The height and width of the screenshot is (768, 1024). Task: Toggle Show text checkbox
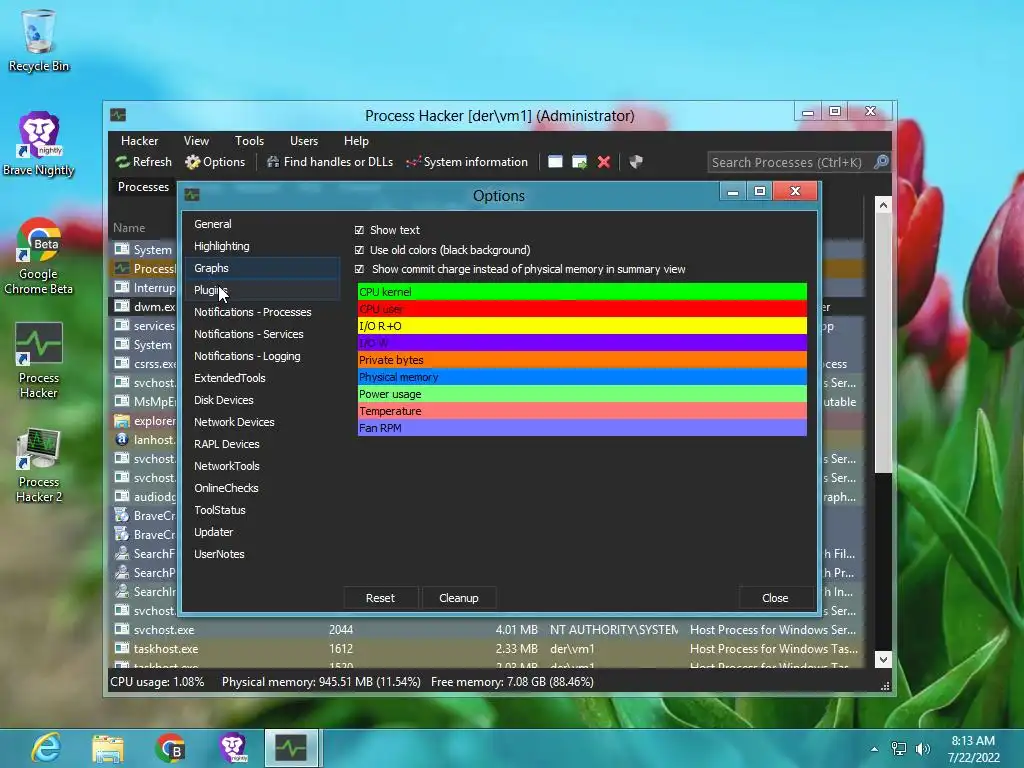(359, 230)
